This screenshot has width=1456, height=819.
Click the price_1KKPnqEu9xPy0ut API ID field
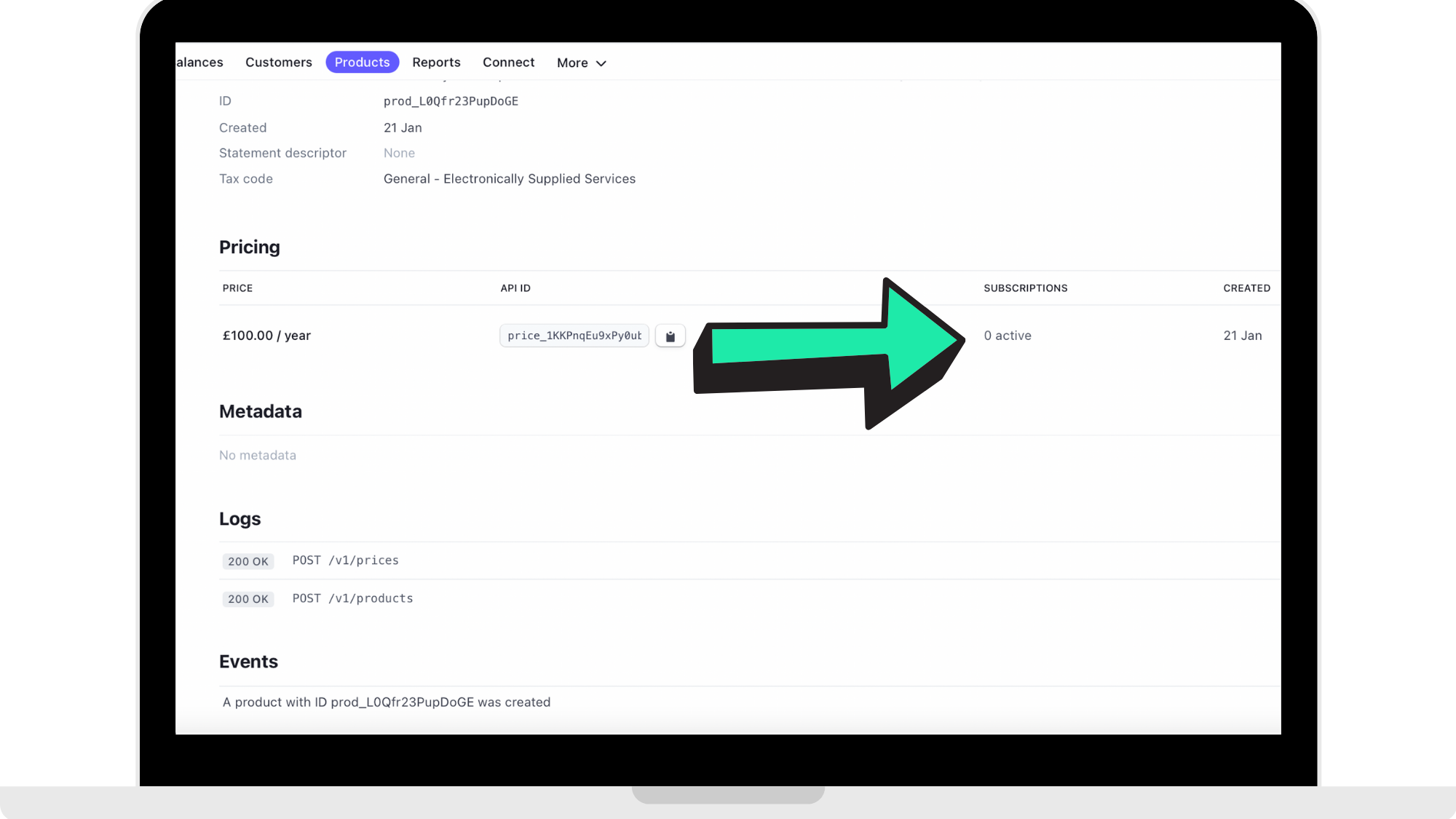(x=574, y=336)
